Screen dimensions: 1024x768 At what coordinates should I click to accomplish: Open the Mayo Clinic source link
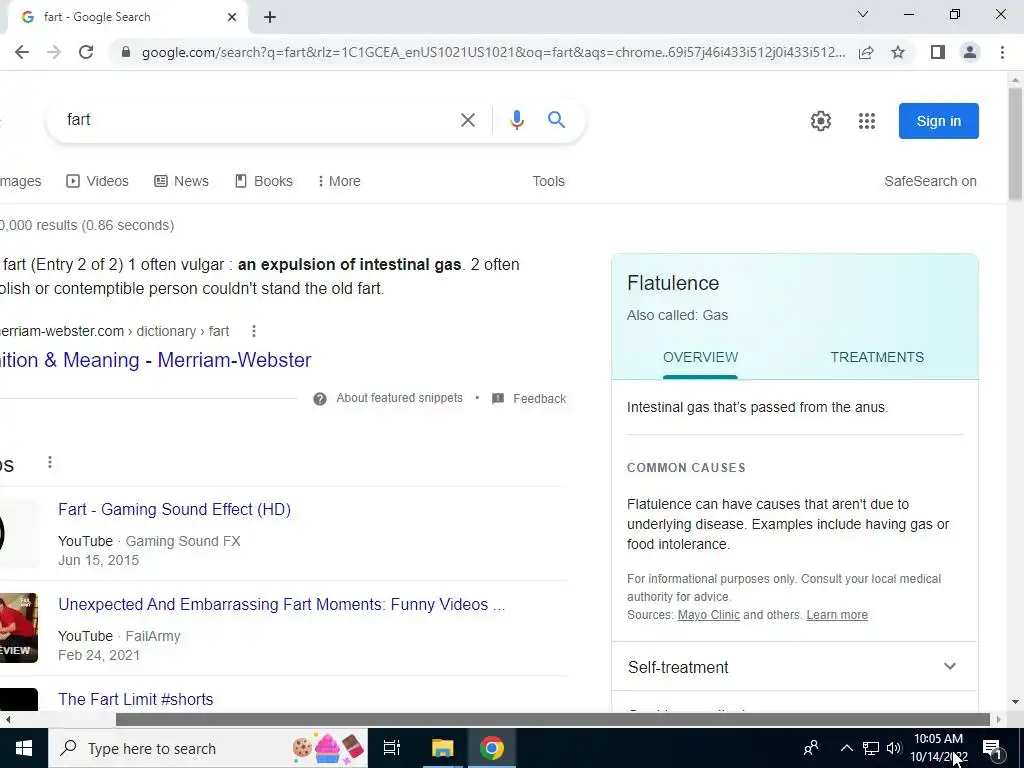(x=709, y=615)
